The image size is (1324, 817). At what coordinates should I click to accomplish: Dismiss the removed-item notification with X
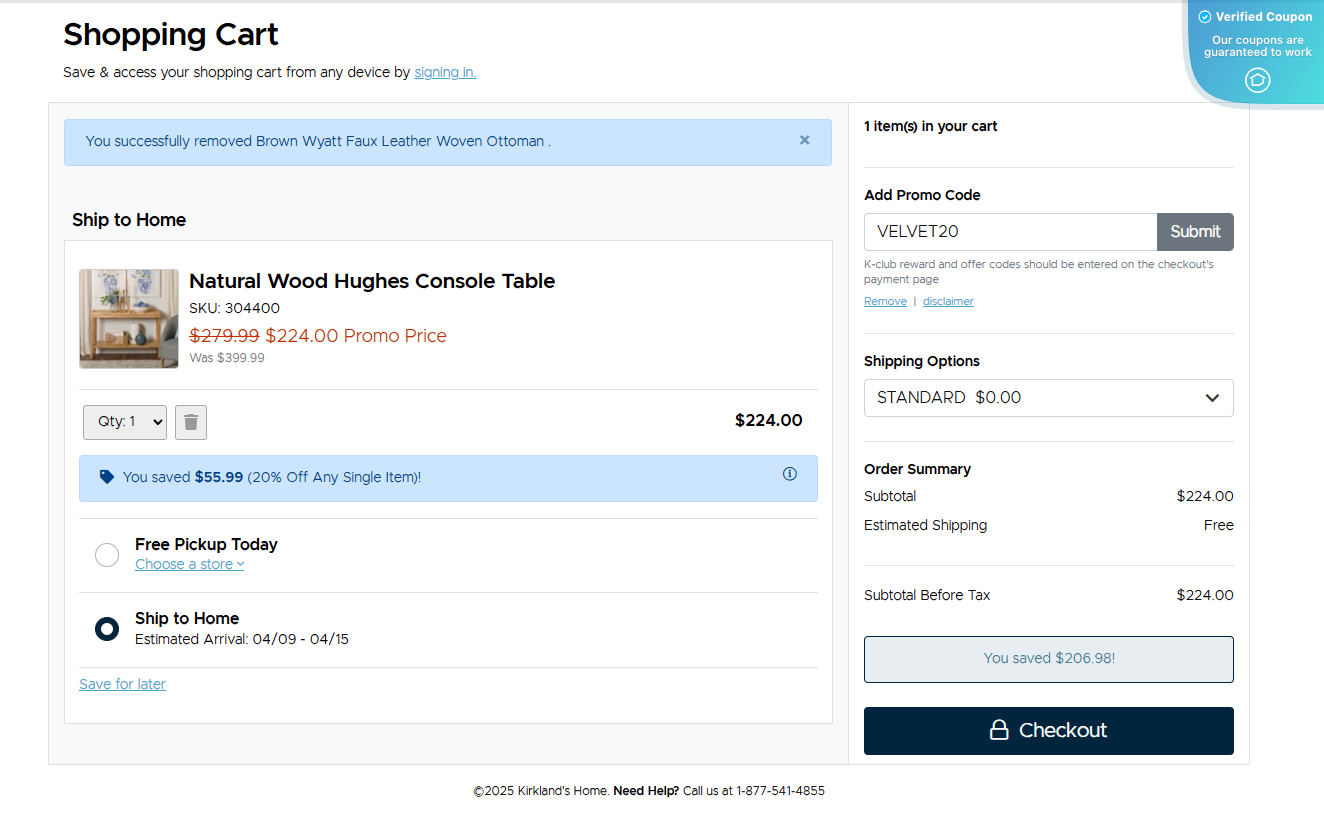804,141
